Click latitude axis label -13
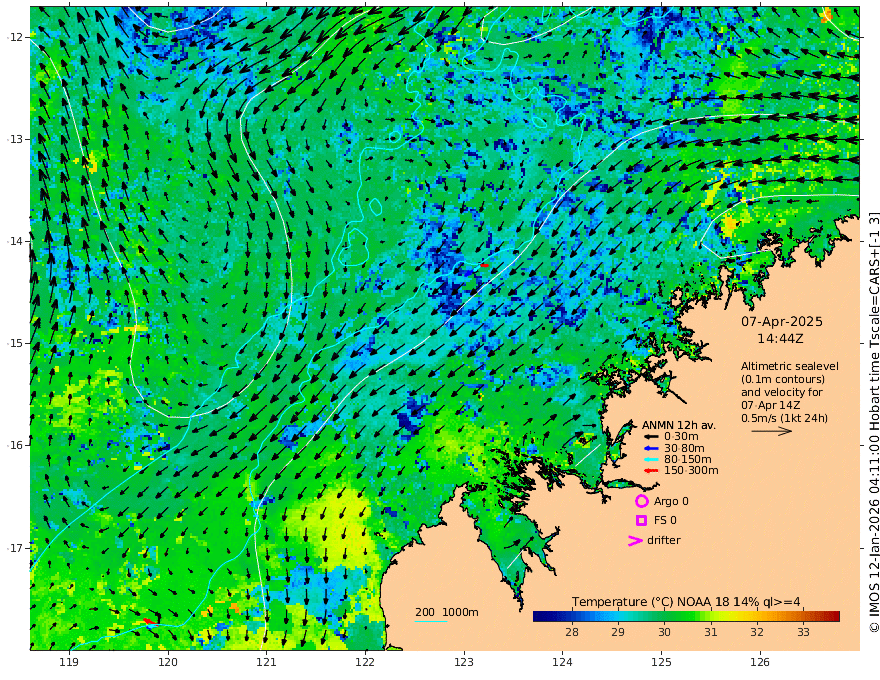Screen dimensions: 880x680 pyautogui.click(x=15, y=139)
